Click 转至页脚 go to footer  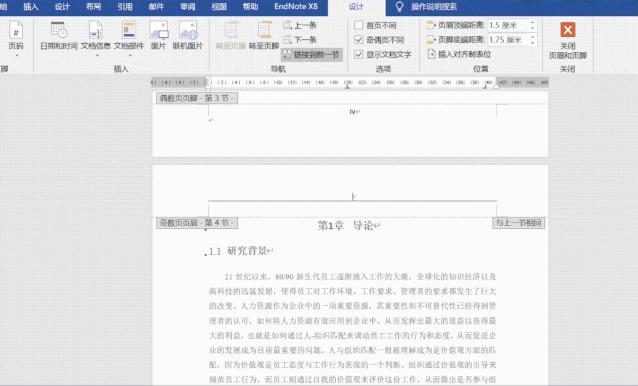[264, 35]
